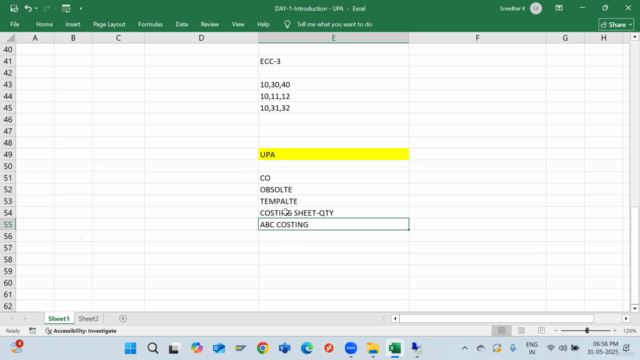
Task: Open Ribbon Display Options icon
Action: (x=559, y=8)
